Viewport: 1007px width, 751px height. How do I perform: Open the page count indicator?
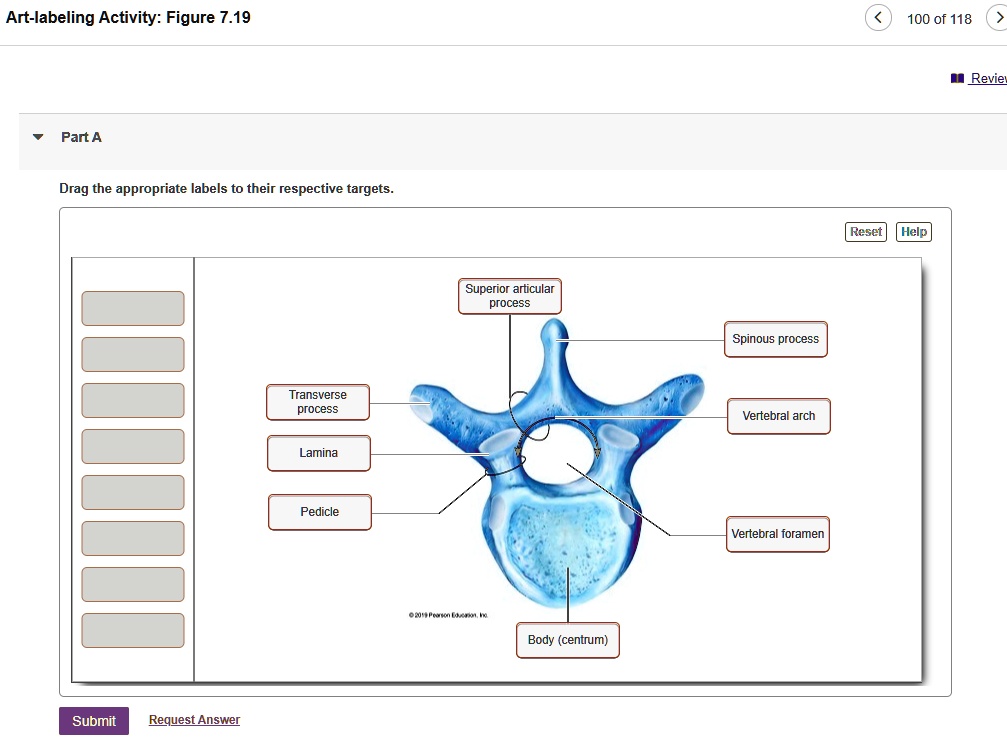coord(939,19)
